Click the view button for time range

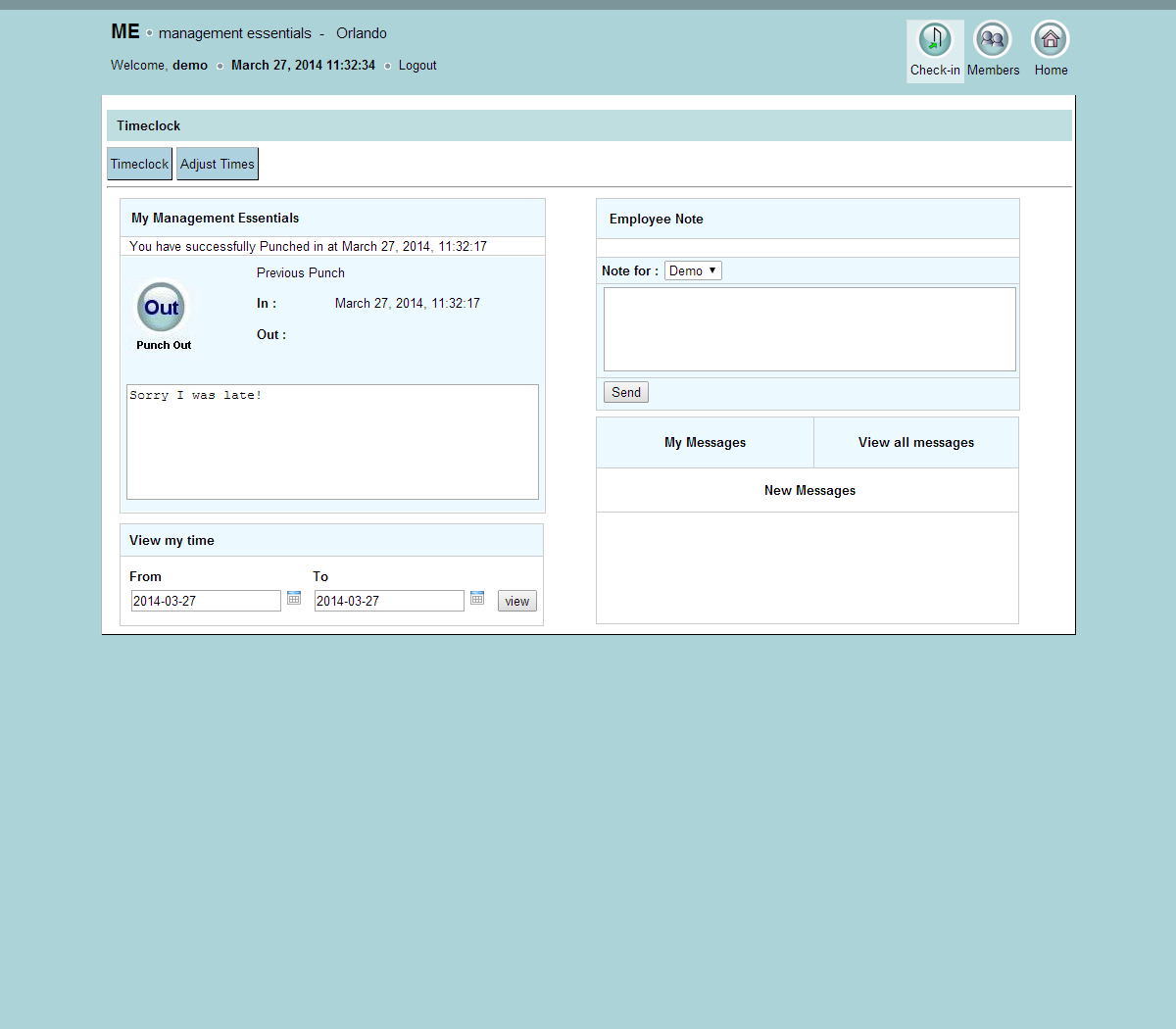pos(516,601)
